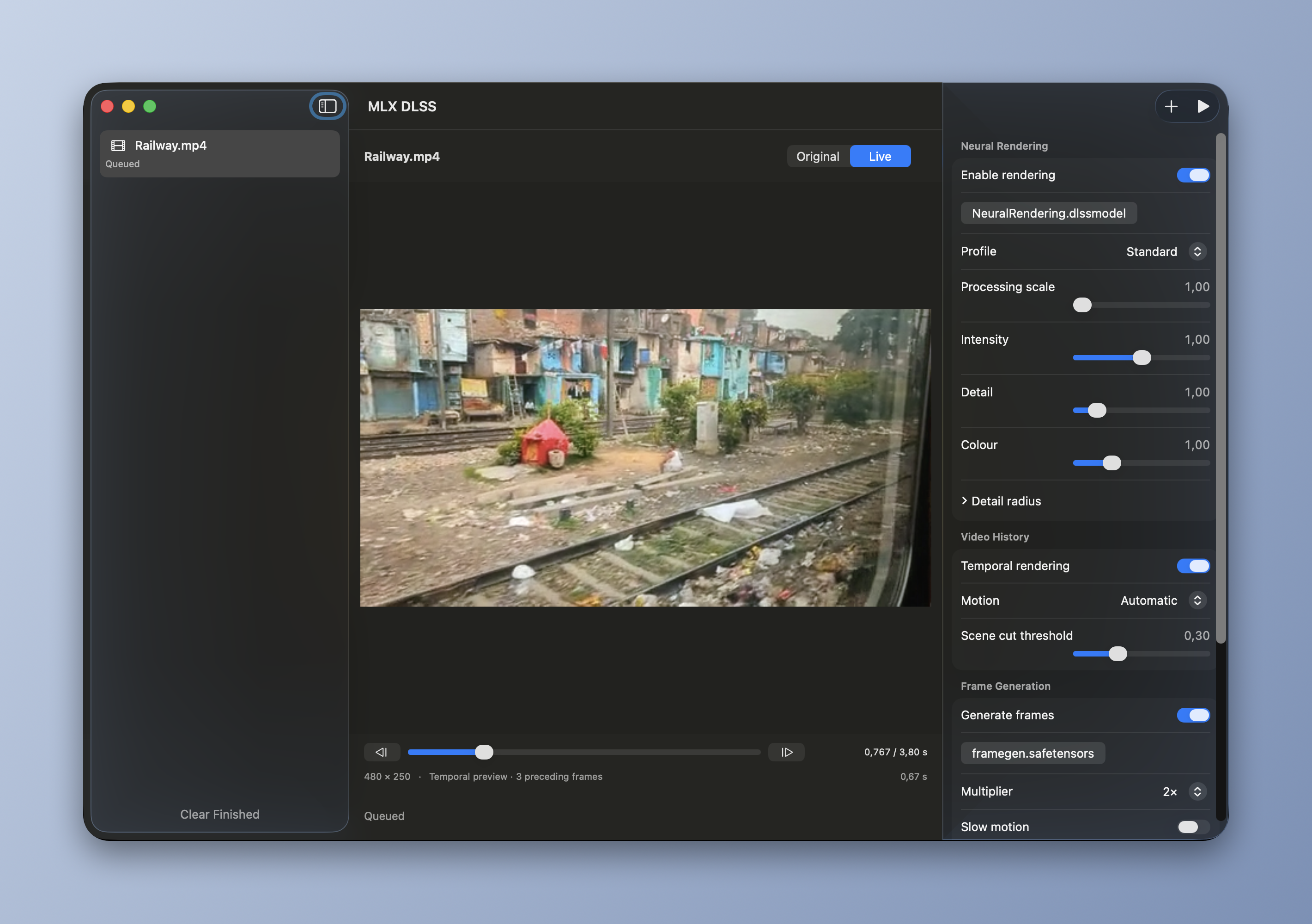Screen dimensions: 1312x924
Task: Click the film icon next to Railway.mp4
Action: 118,146
